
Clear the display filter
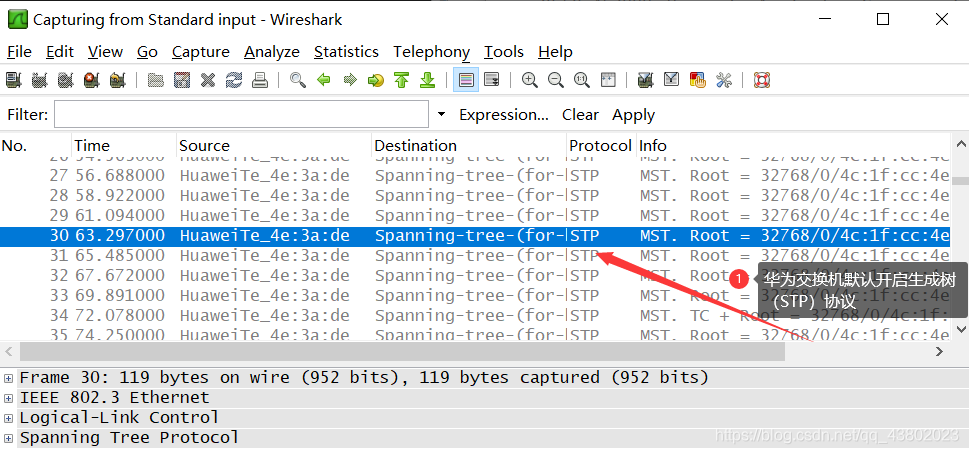point(580,115)
